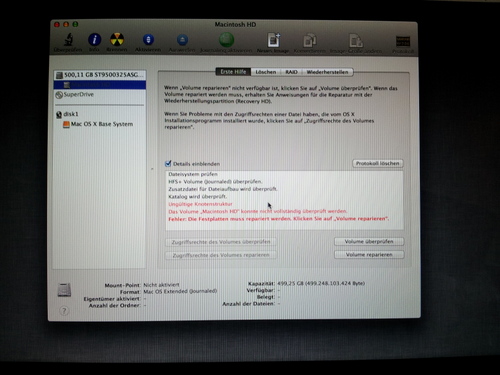Click the 'Zusatzdatei für Dateiaufbau' log line
Image resolution: width=500 pixels, height=375 pixels.
223,189
